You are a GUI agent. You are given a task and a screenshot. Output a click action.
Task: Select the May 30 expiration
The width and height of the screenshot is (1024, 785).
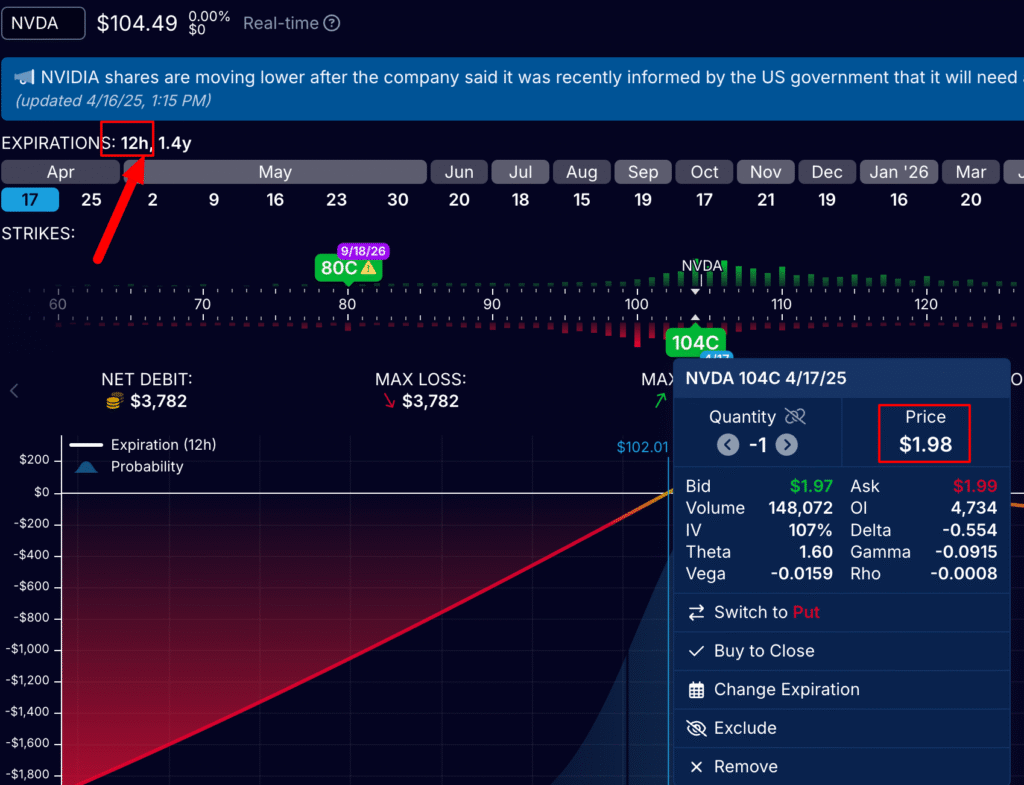(398, 199)
